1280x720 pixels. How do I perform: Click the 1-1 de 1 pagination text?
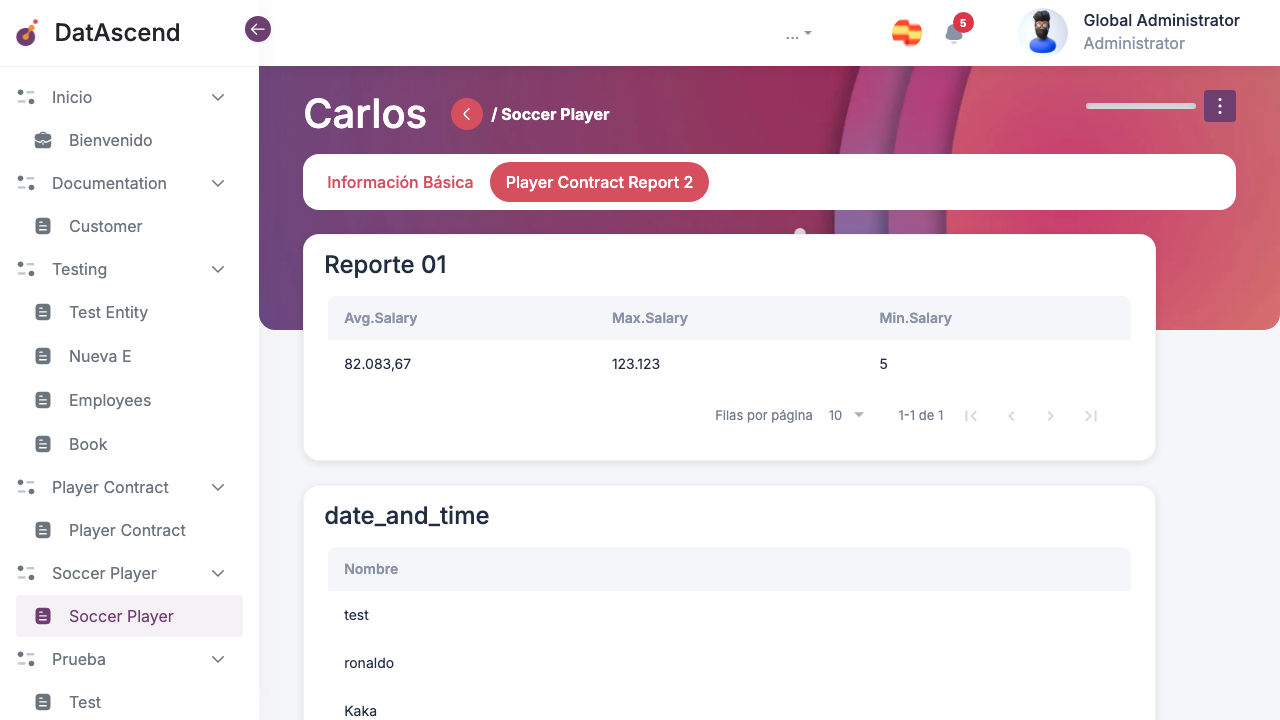[921, 415]
